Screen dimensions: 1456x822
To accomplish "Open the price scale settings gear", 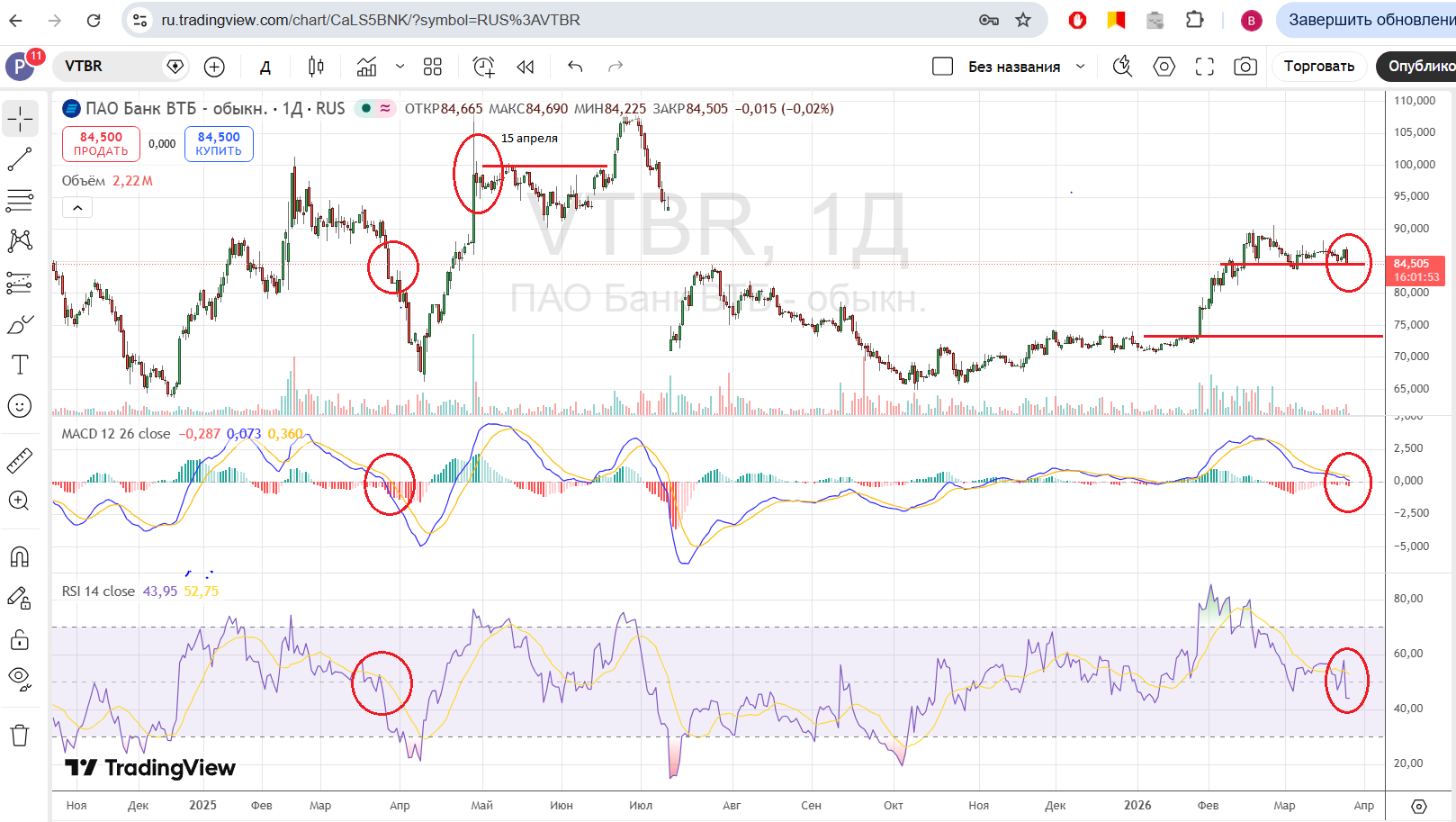I will pos(1419,806).
